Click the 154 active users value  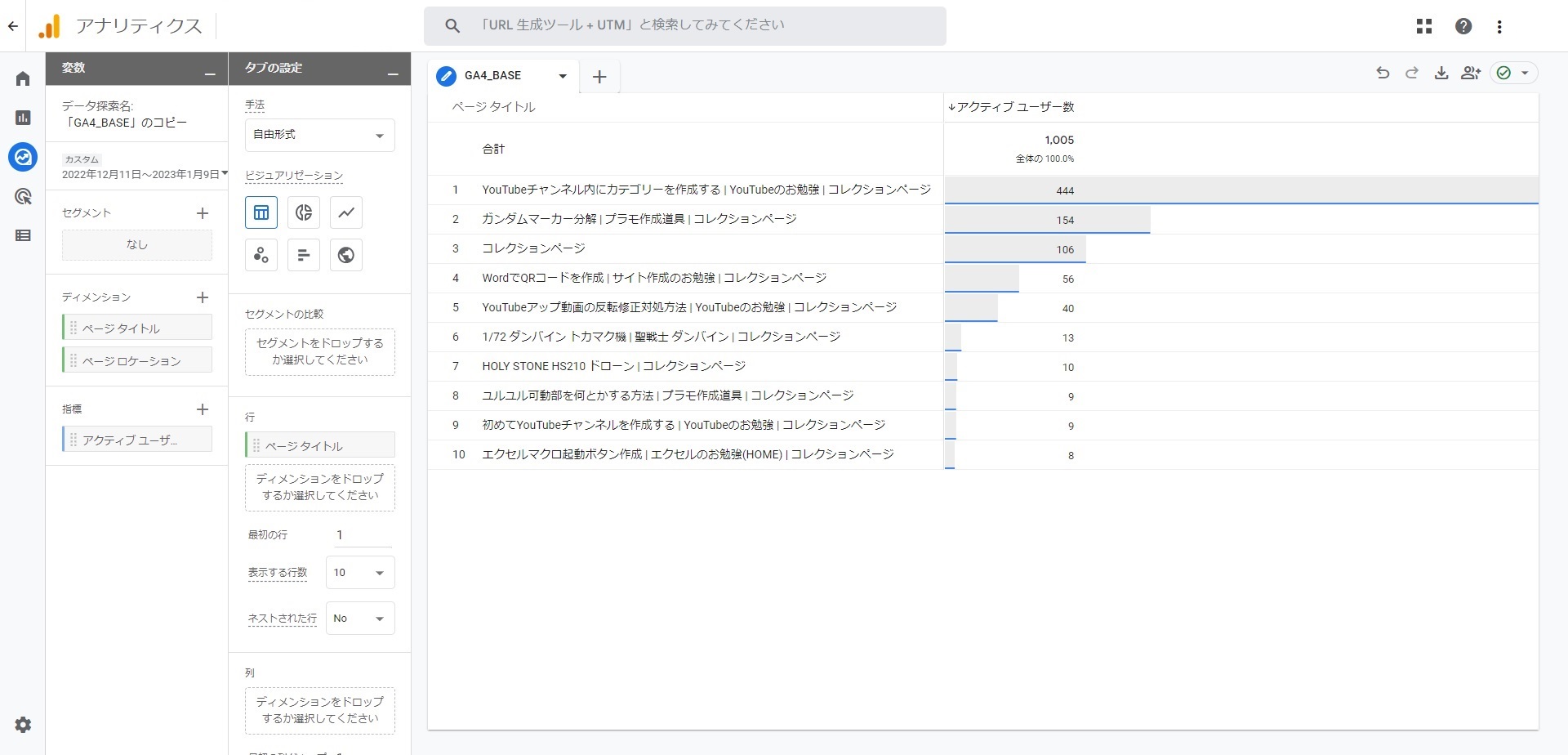pos(1065,220)
